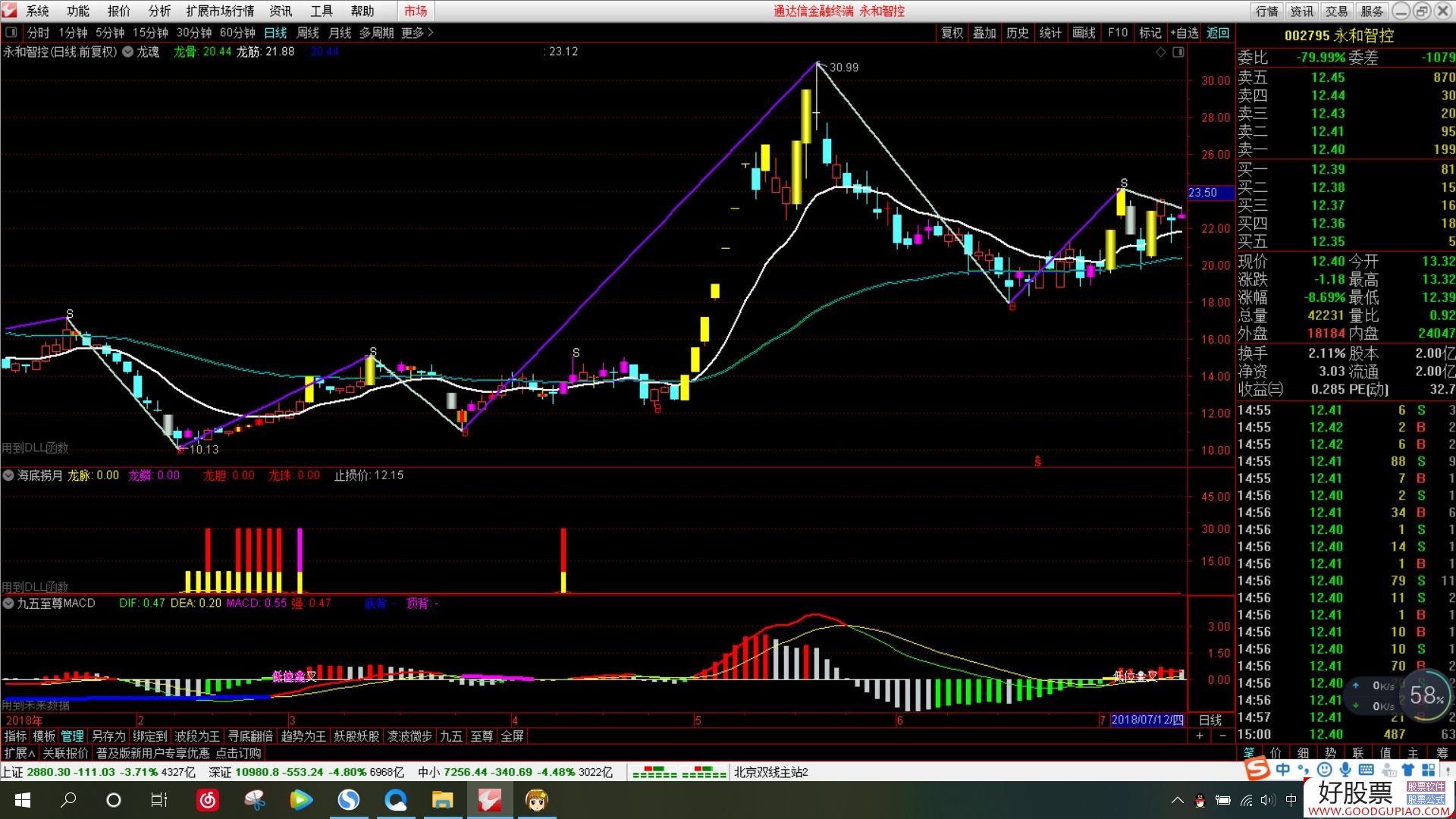The width and height of the screenshot is (1456, 819).
Task: Switch to 月线 monthly period
Action: point(340,33)
